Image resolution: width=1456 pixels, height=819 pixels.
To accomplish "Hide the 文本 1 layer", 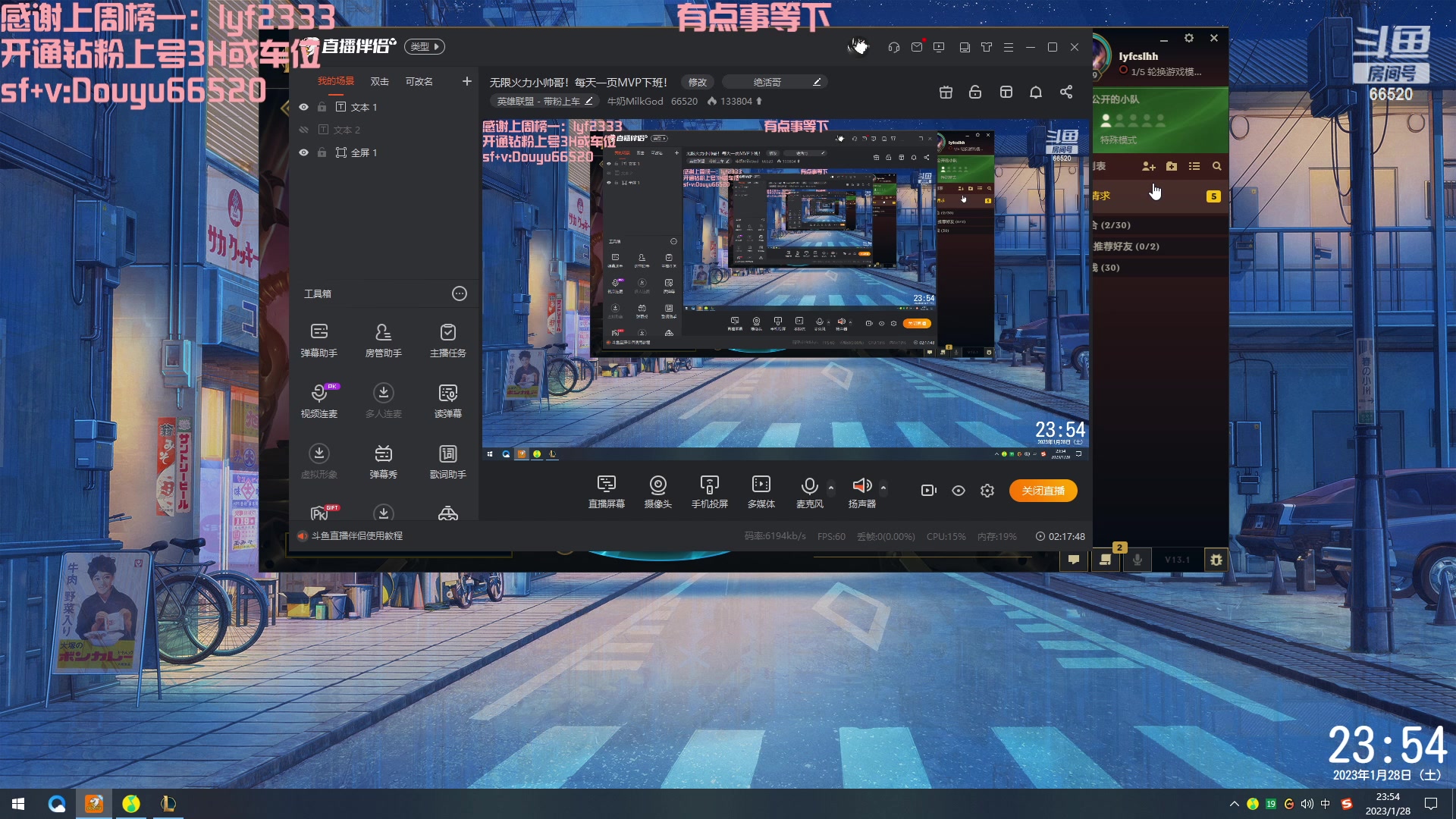I will coord(303,107).
